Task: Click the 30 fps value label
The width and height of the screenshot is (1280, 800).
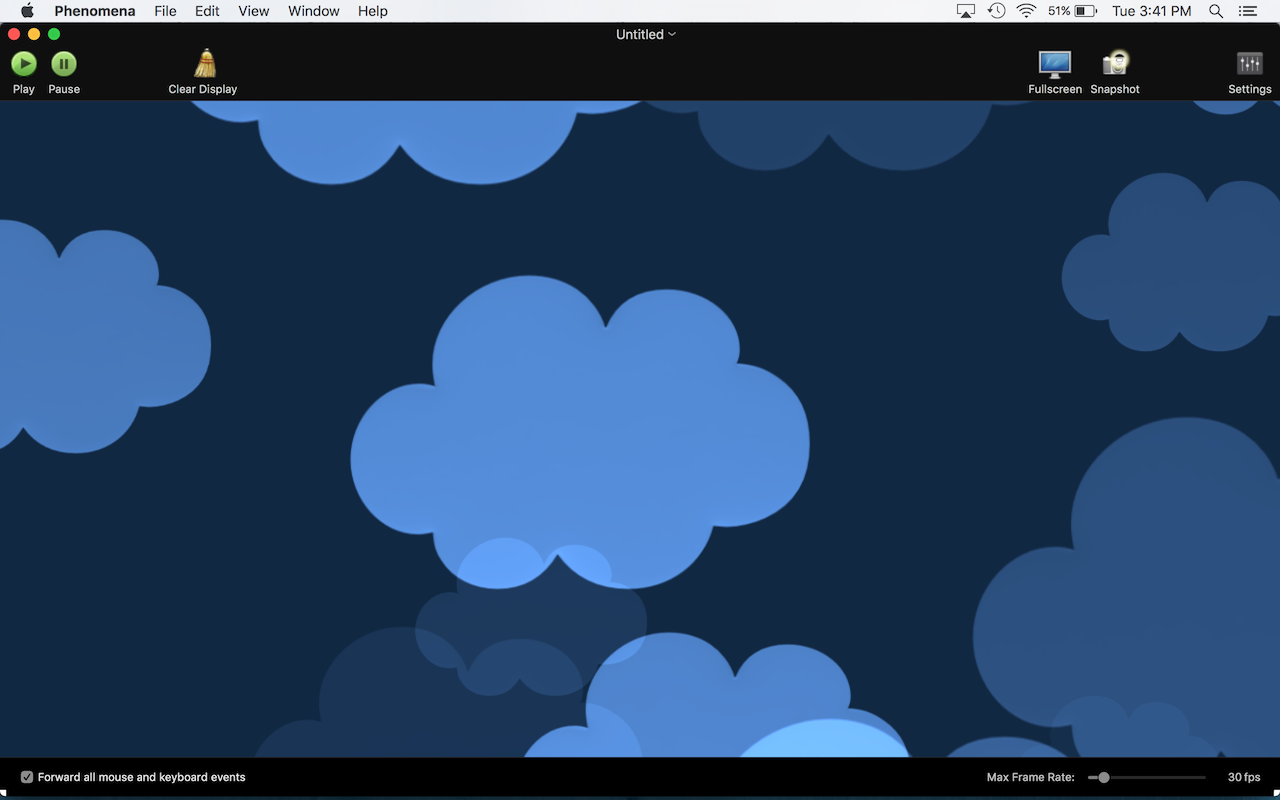Action: pos(1244,777)
